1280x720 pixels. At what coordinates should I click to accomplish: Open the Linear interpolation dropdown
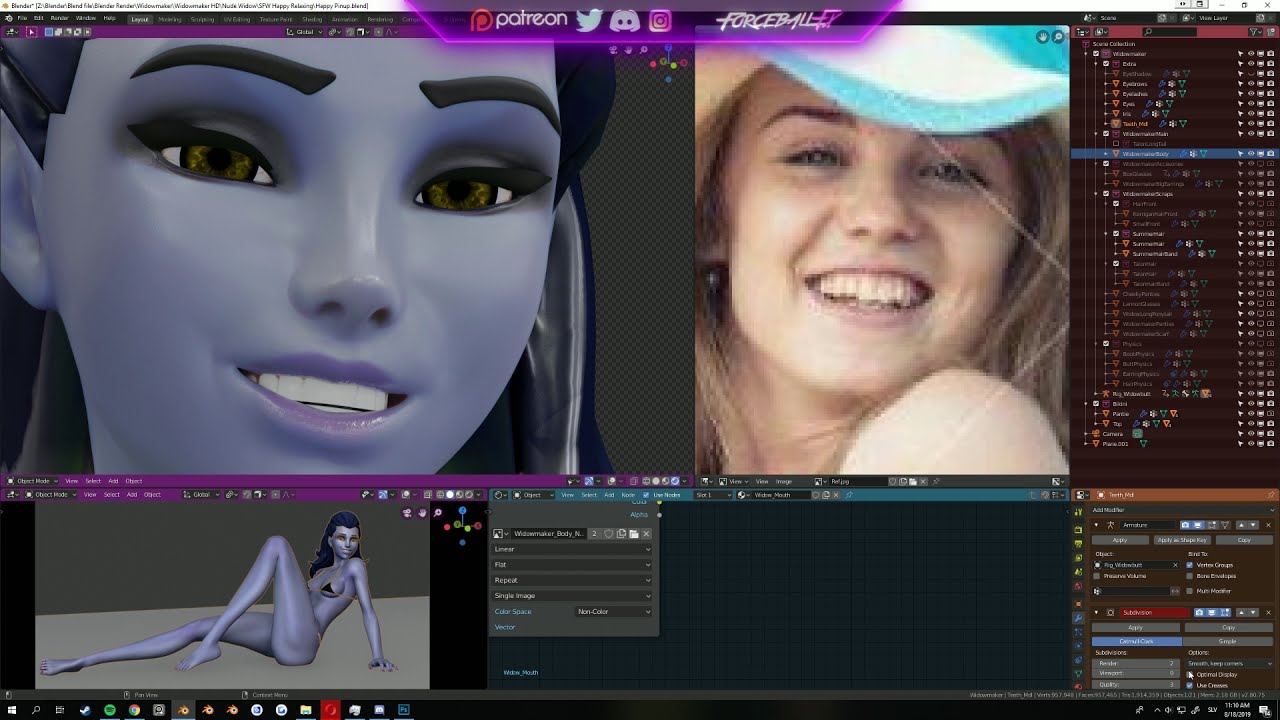pos(571,549)
